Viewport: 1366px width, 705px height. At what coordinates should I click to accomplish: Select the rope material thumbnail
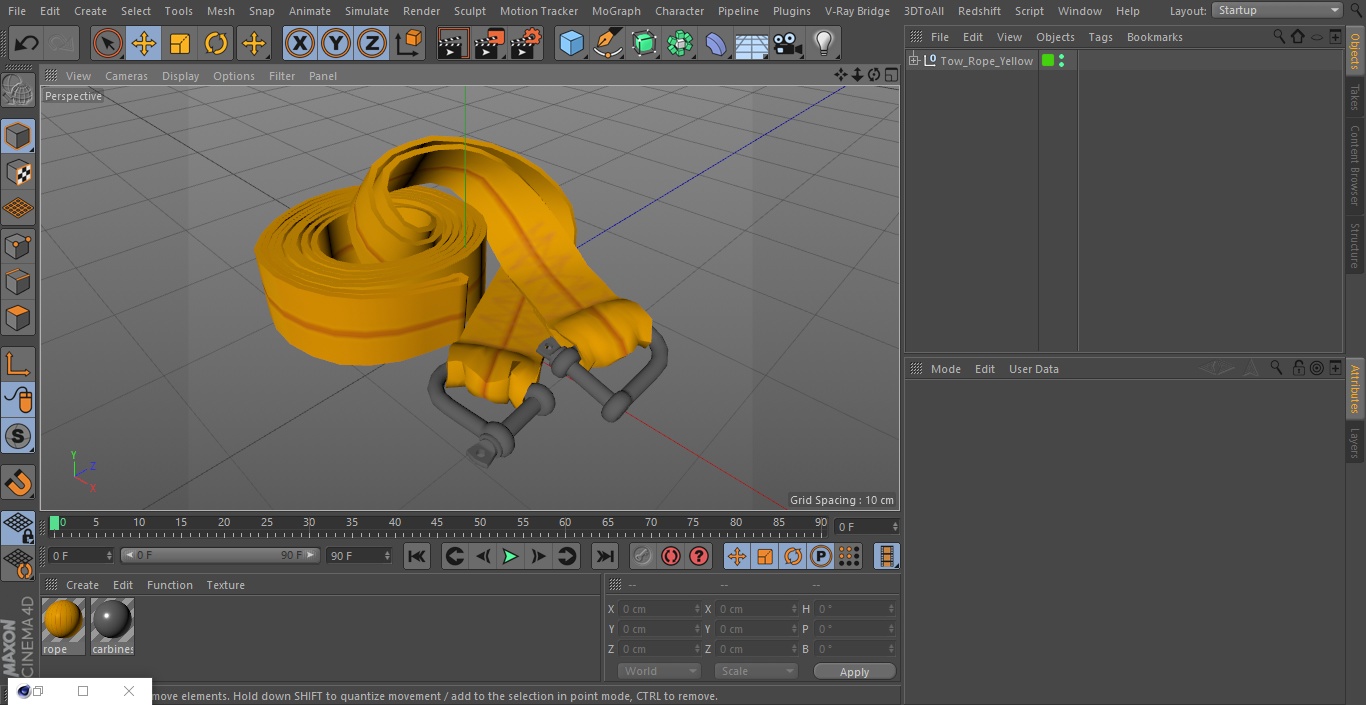[63, 620]
